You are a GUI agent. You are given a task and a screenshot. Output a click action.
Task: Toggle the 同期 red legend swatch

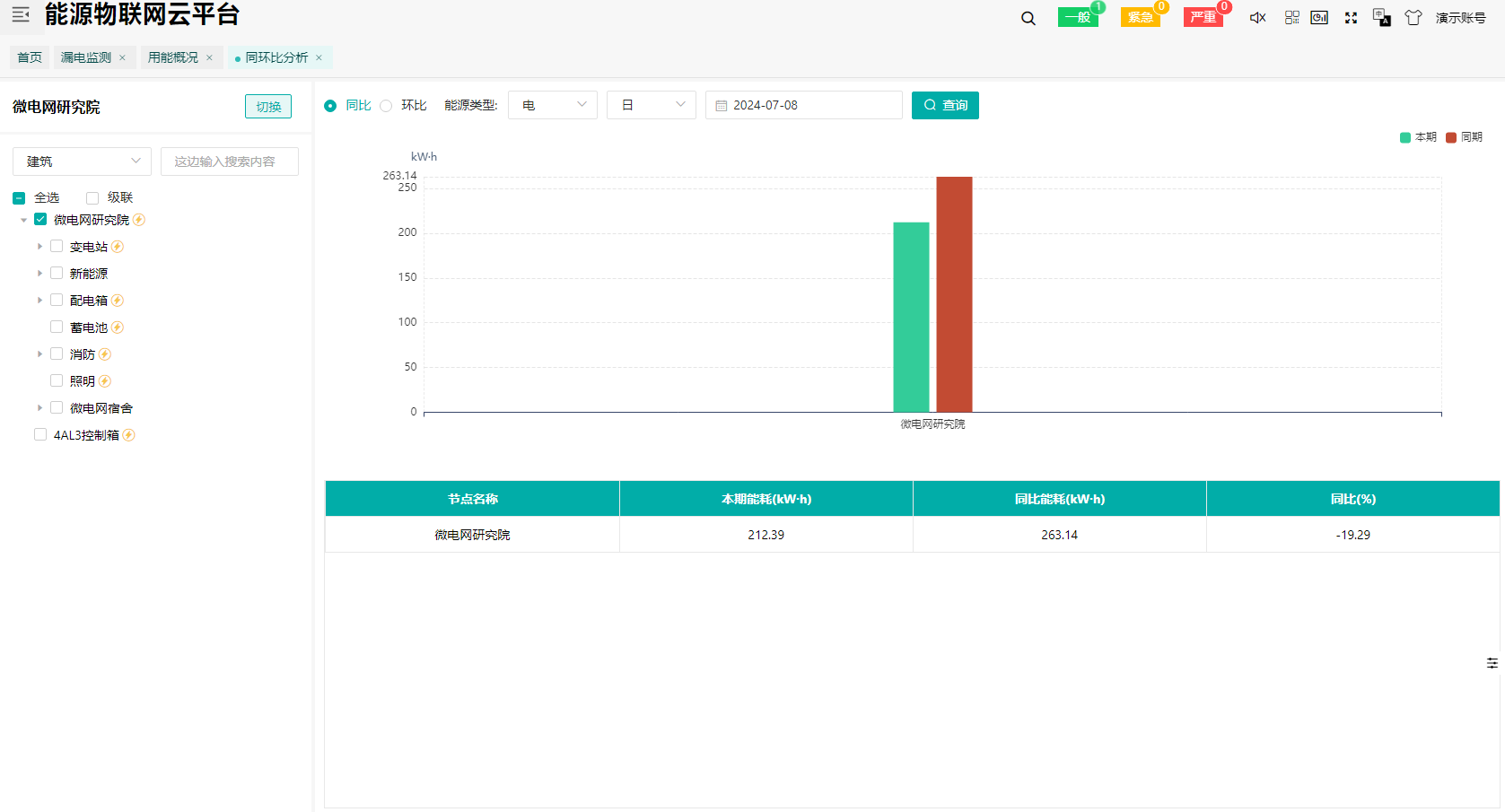coord(1451,137)
